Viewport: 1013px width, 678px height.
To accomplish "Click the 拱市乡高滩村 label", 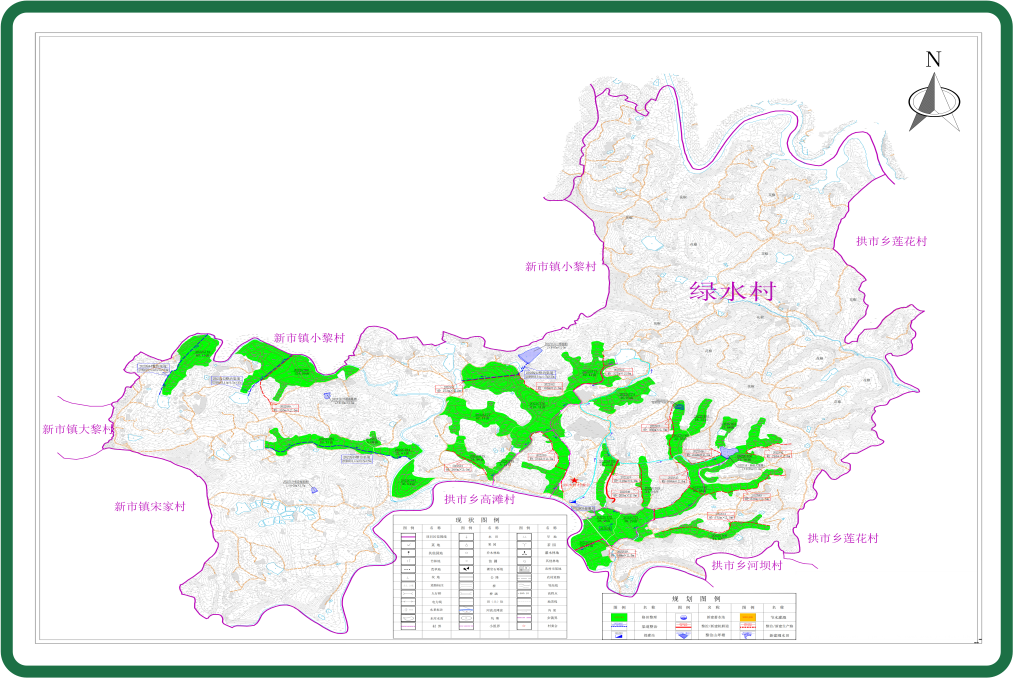I will (480, 500).
